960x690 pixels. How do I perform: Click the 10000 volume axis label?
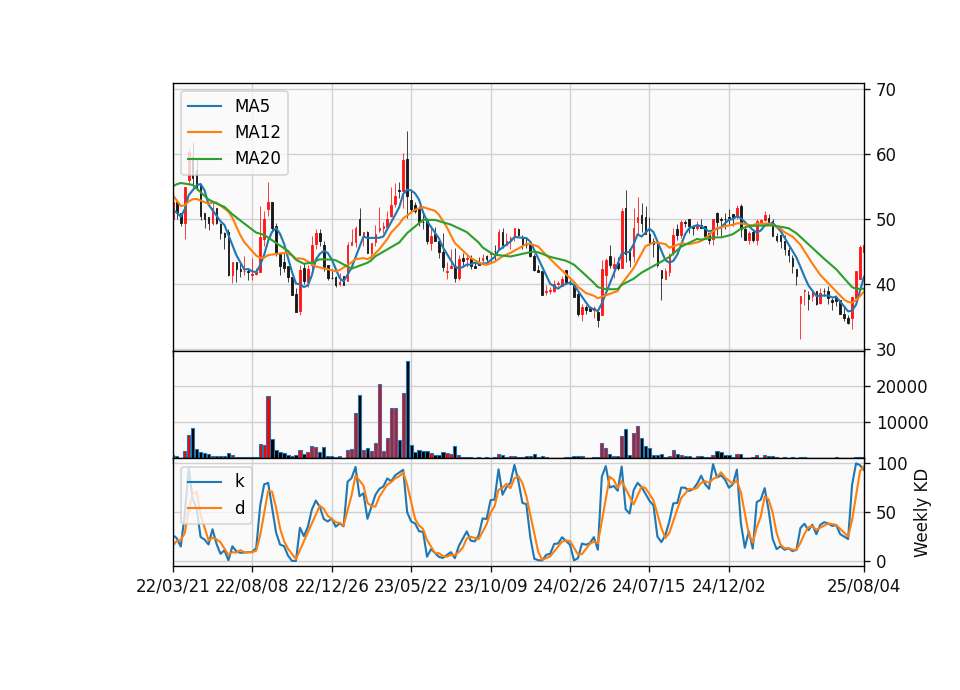tap(902, 423)
